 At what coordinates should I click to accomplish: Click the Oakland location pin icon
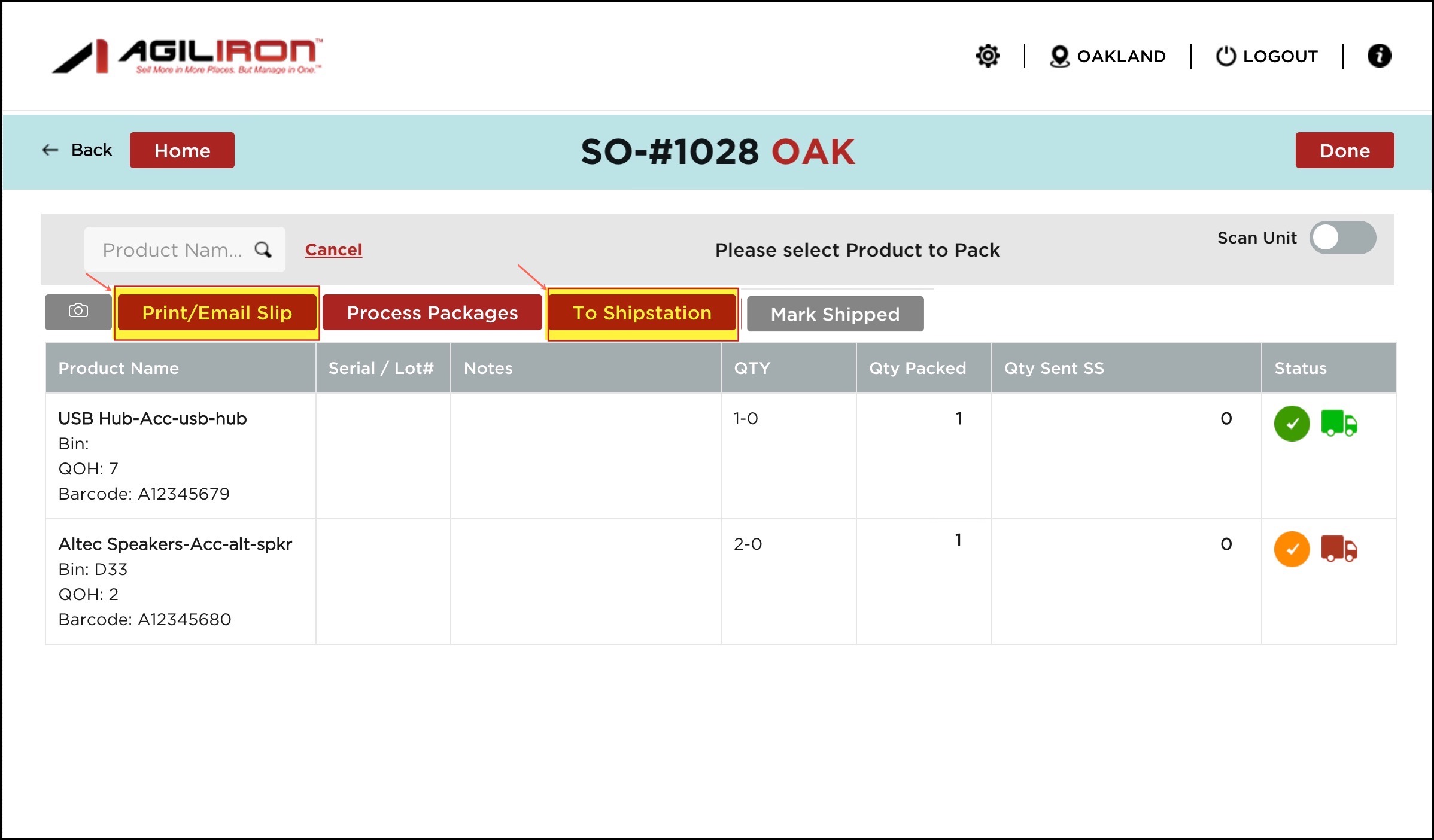click(1059, 56)
